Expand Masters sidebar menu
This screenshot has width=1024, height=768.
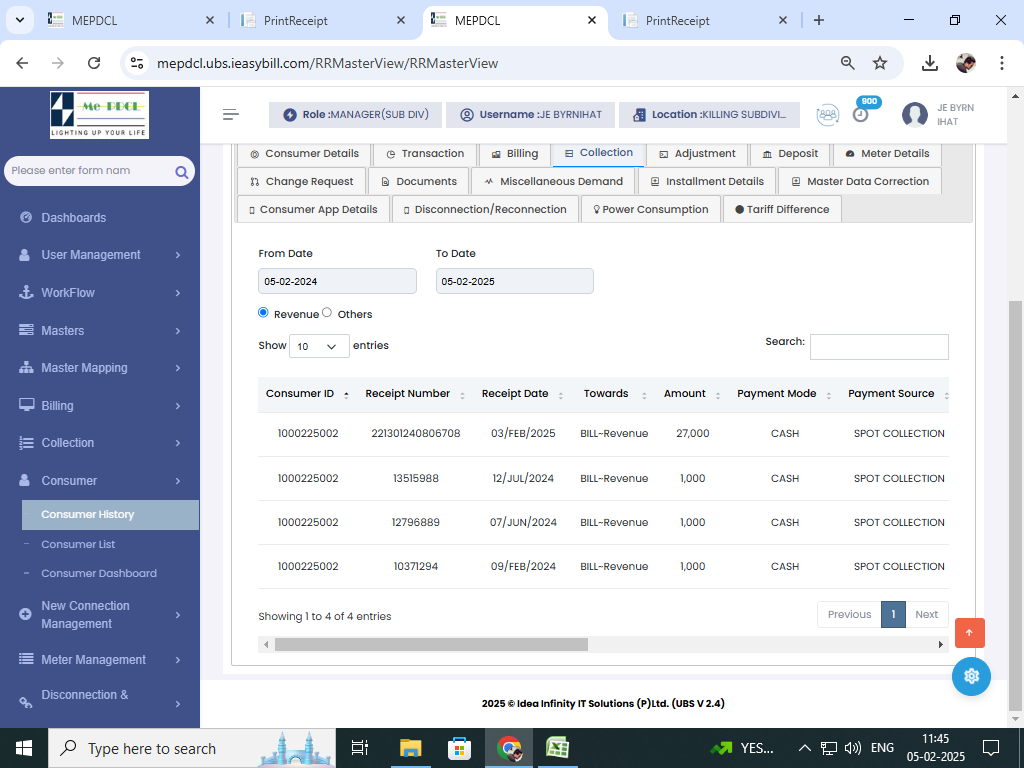99,330
